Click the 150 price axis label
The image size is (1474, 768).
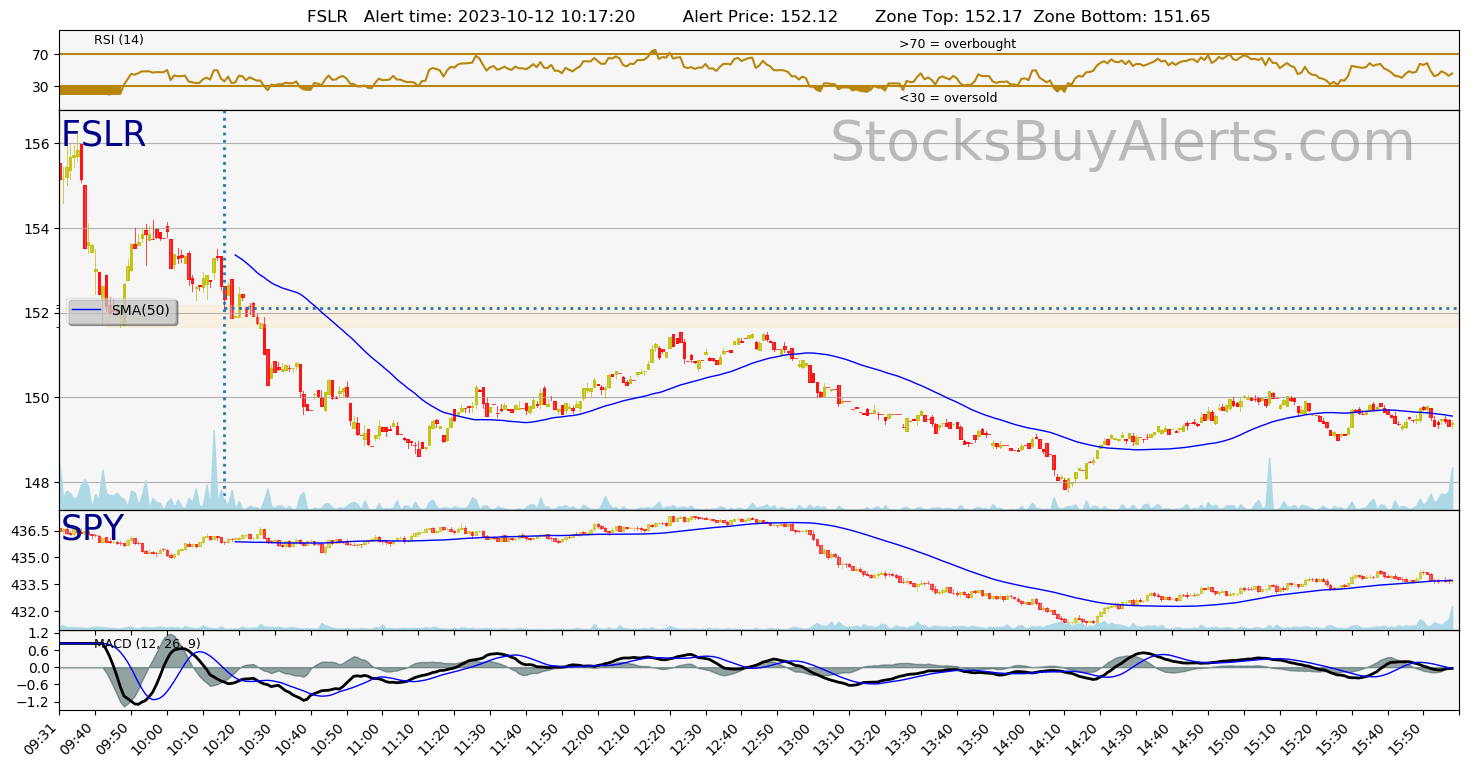point(37,398)
